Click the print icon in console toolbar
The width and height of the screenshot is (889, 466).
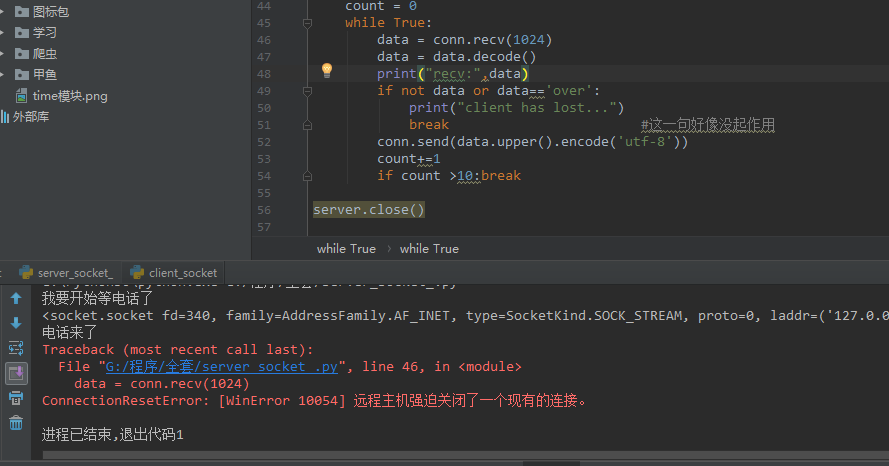[x=16, y=398]
